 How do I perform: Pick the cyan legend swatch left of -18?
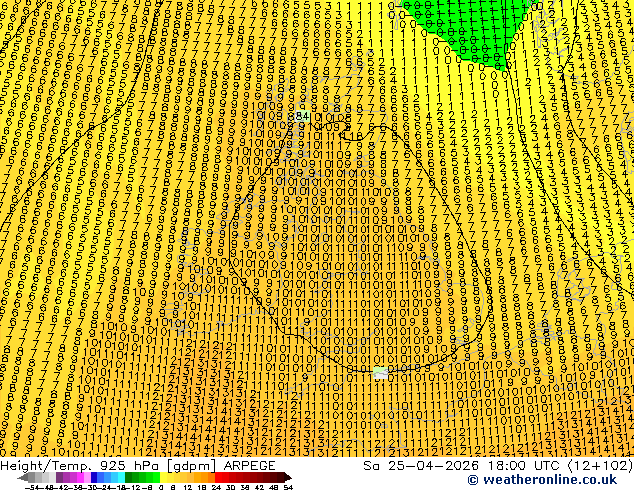[121, 477]
